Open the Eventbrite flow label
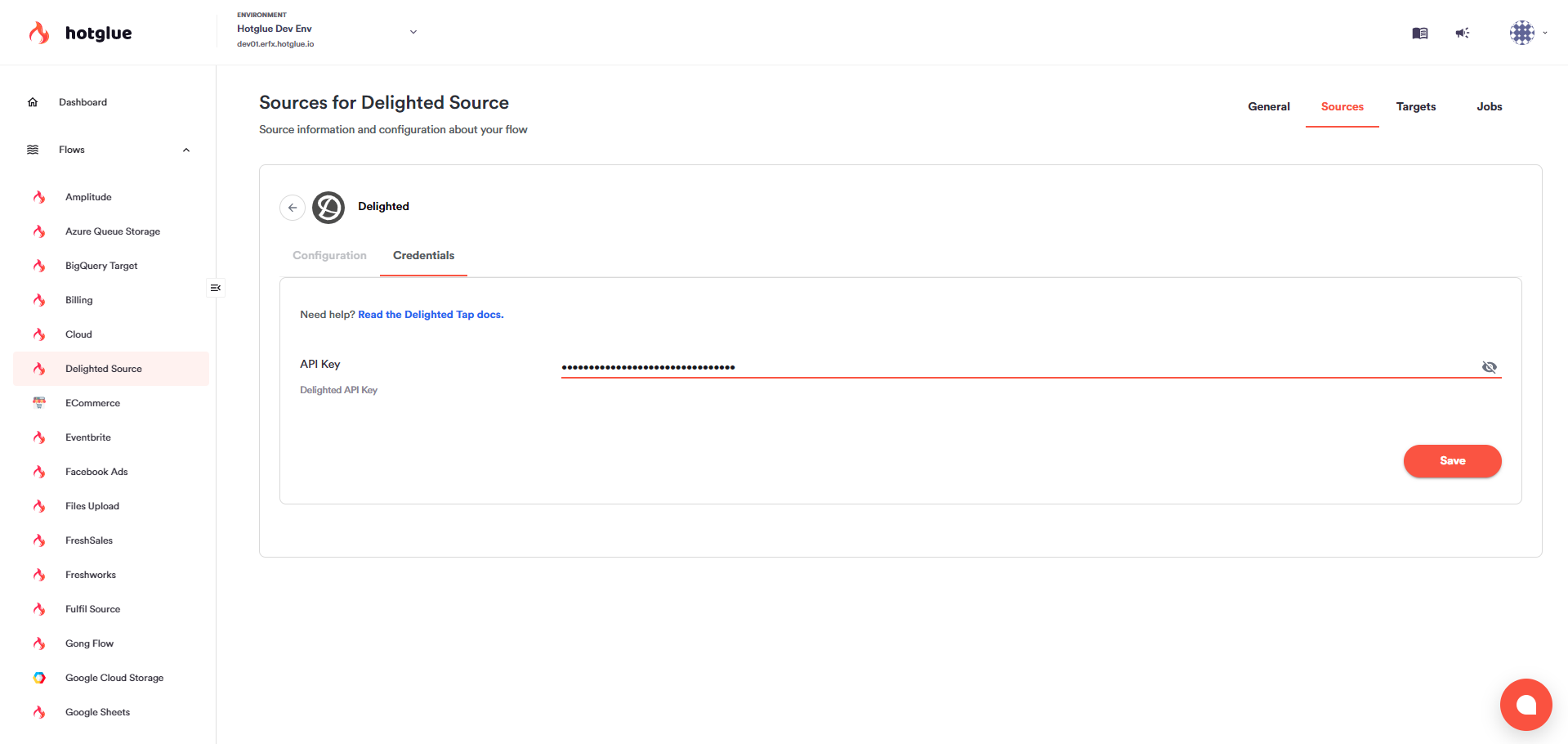The height and width of the screenshot is (744, 1568). click(x=88, y=437)
